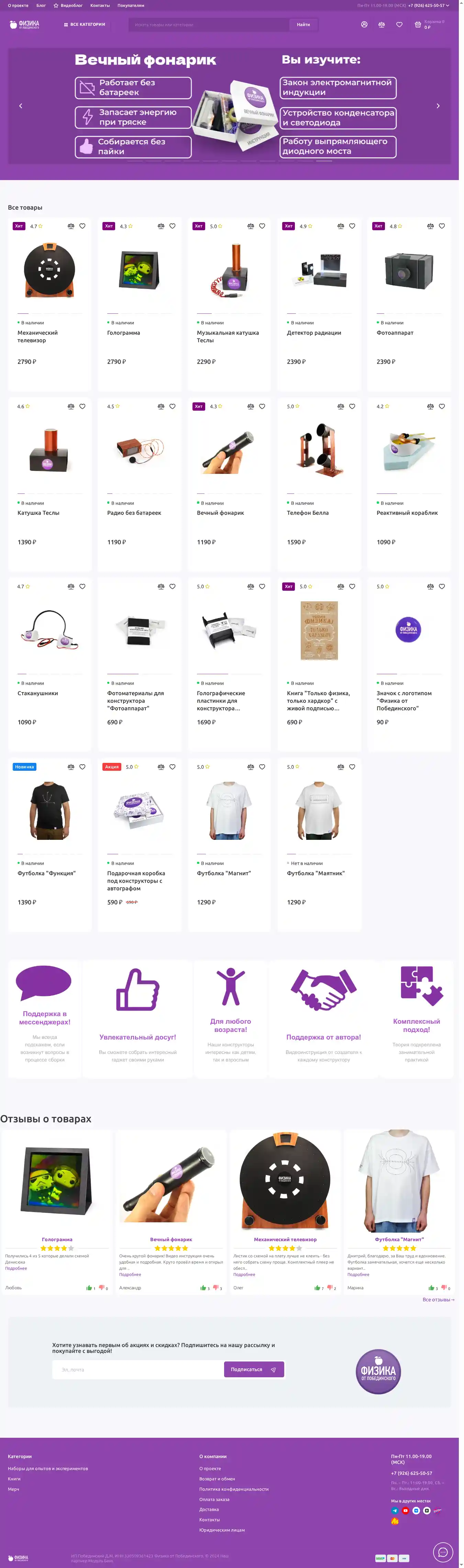
Task: Focus the Эл. почта email input field
Action: pos(138,1370)
